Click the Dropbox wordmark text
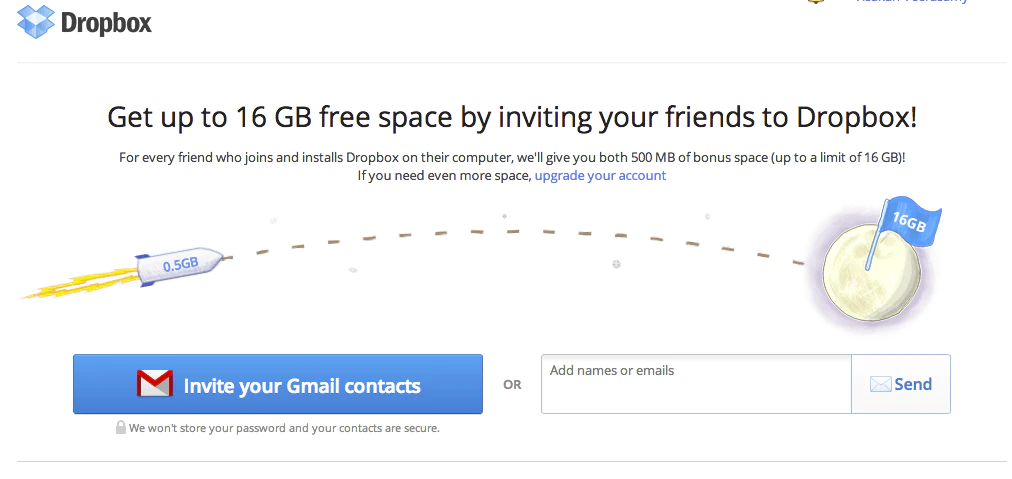Screen dimensions: 1012x479 click(x=106, y=22)
